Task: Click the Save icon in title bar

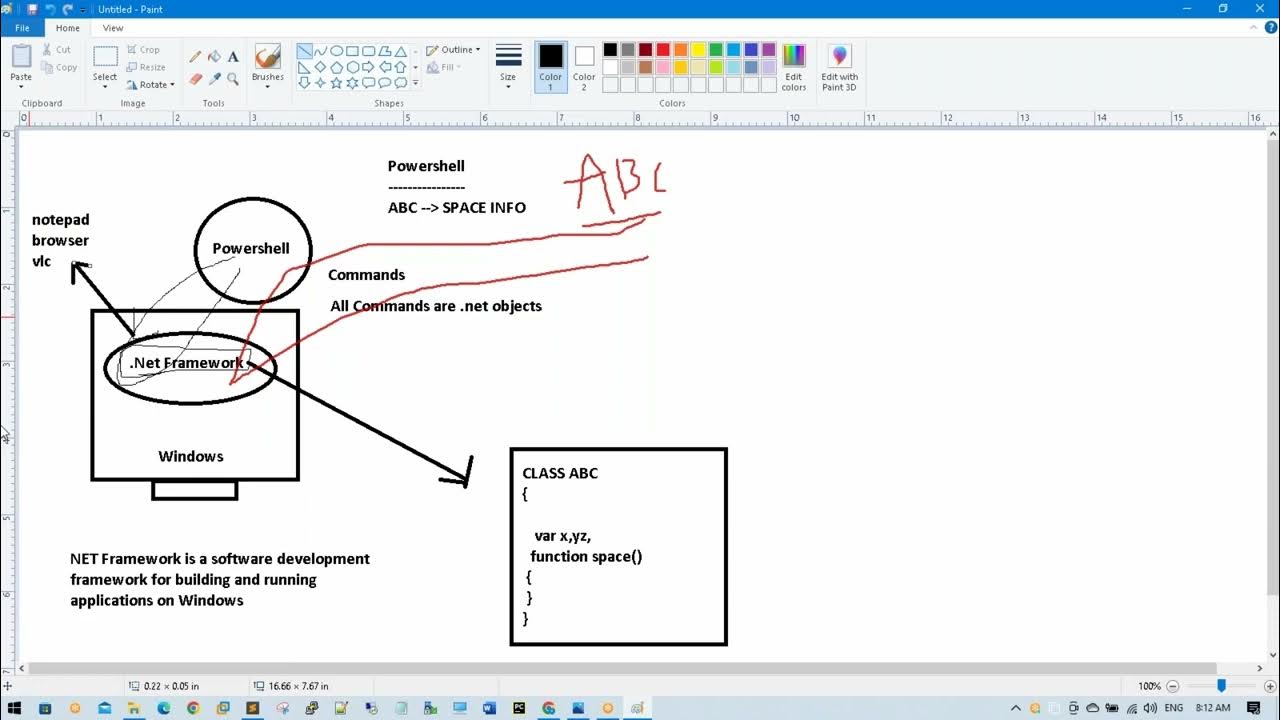Action: point(32,9)
